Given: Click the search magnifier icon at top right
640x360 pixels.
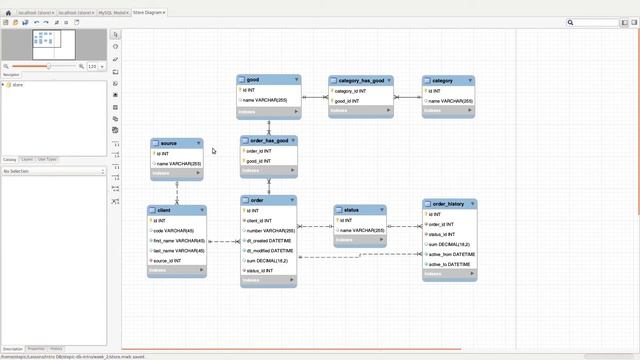Looking at the screenshot, I should tap(570, 22).
